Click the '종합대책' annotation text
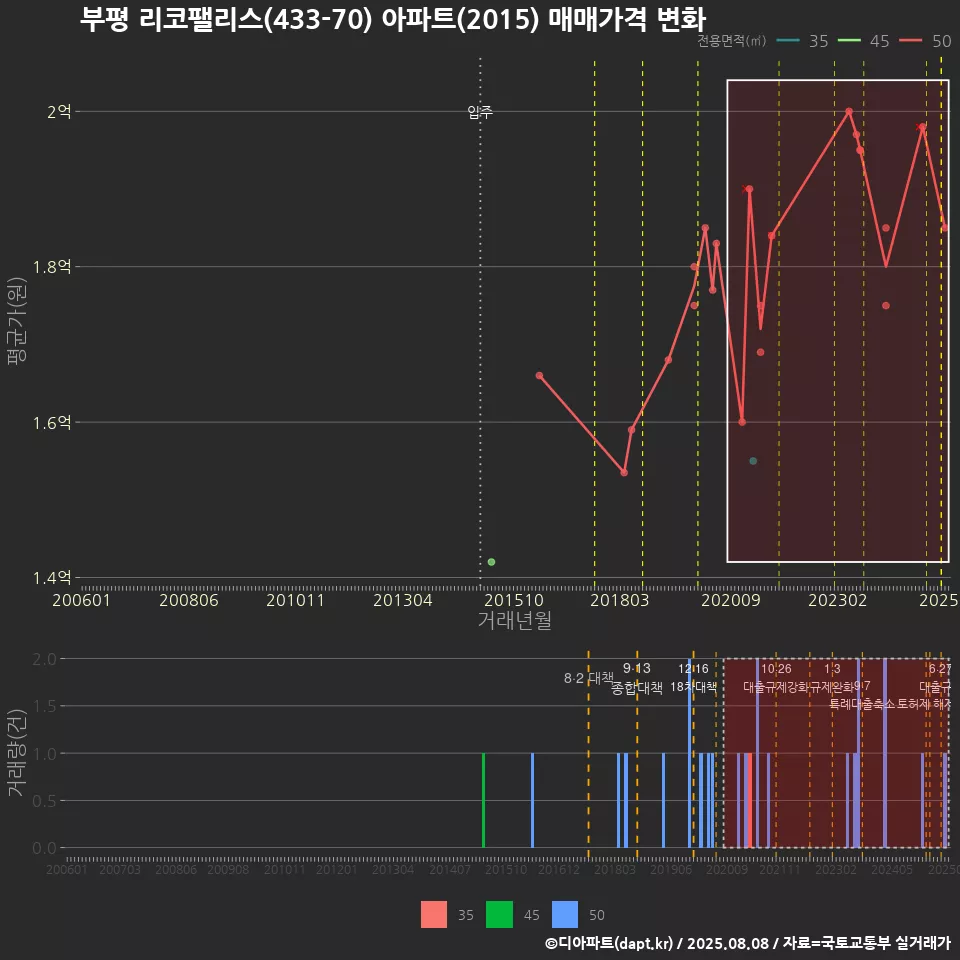This screenshot has height=960, width=960. 637,688
